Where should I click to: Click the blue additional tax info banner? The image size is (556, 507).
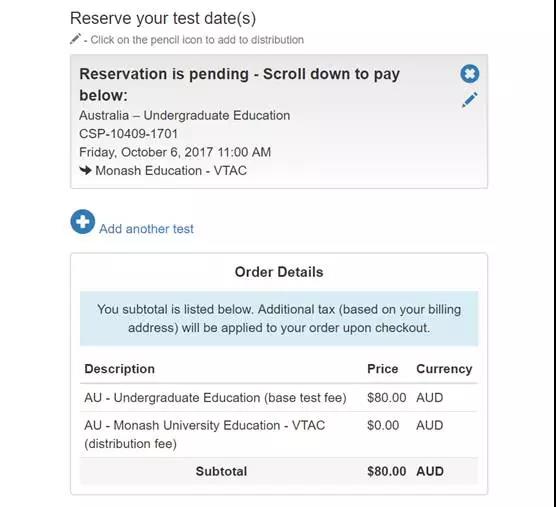[279, 318]
